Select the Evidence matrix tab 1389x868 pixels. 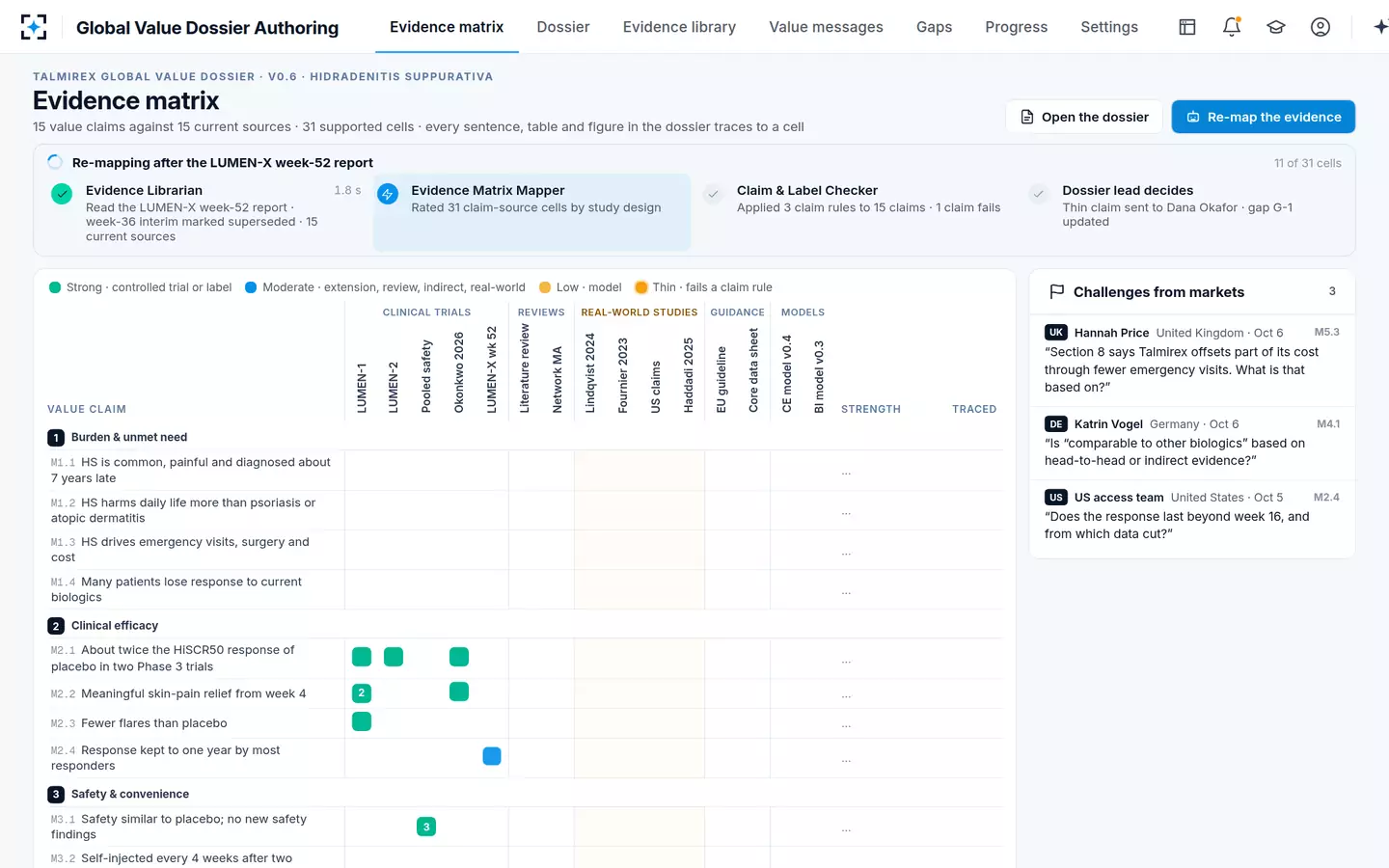447,27
